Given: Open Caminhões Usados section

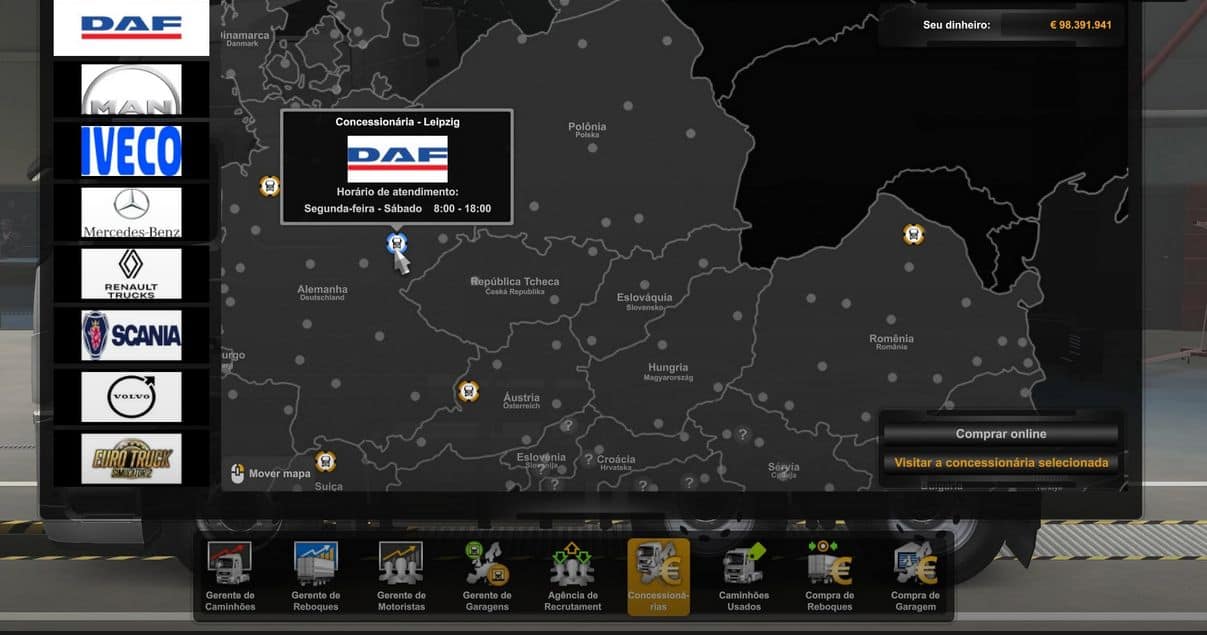Looking at the screenshot, I should (744, 576).
